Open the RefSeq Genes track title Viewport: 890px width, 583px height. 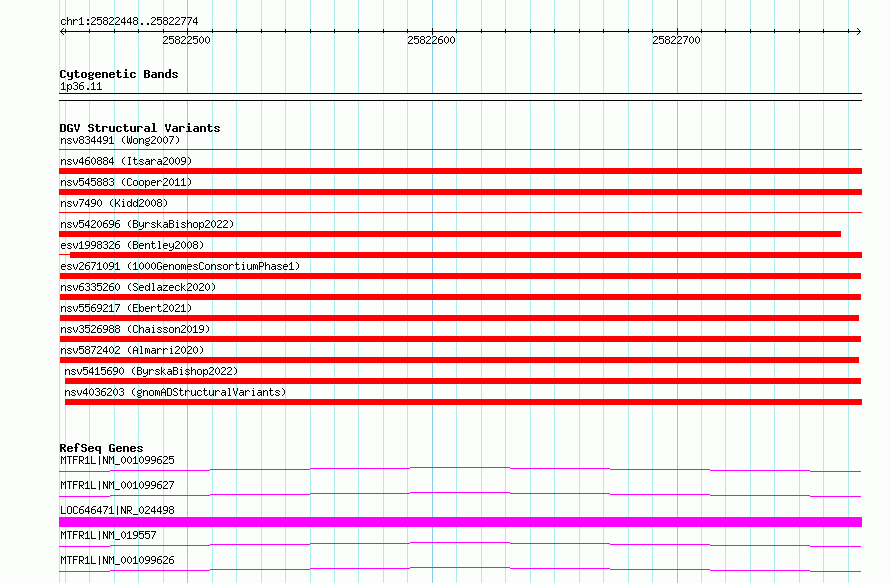click(x=101, y=448)
